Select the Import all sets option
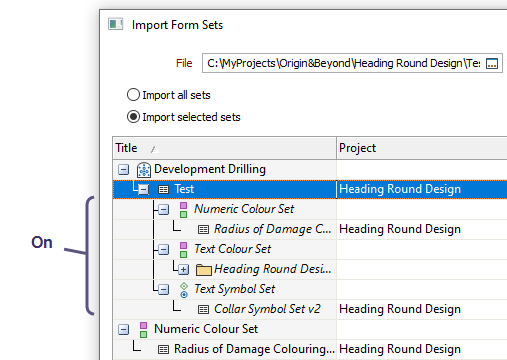 click(169, 95)
